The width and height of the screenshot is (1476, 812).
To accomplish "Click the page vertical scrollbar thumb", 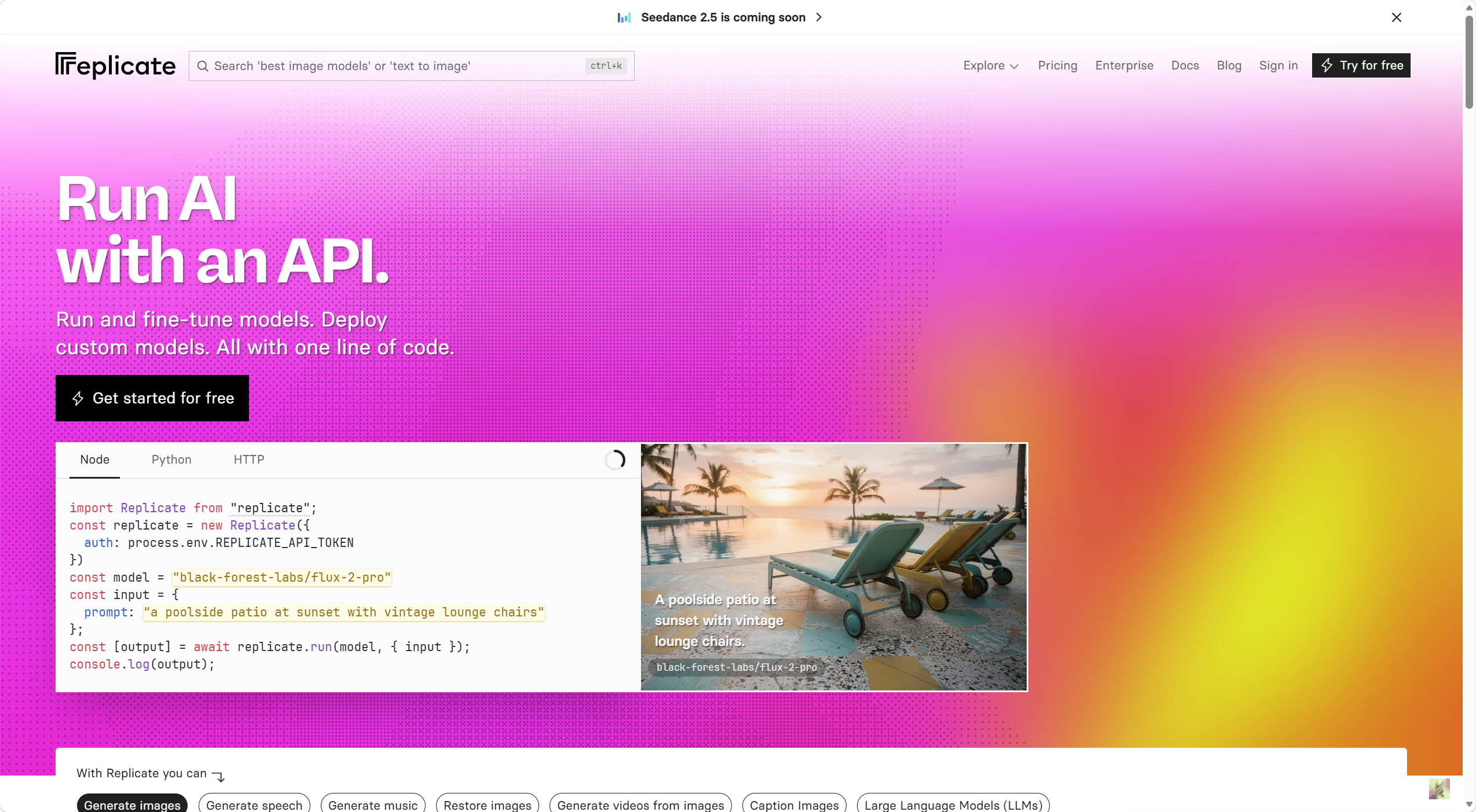I will [1469, 61].
